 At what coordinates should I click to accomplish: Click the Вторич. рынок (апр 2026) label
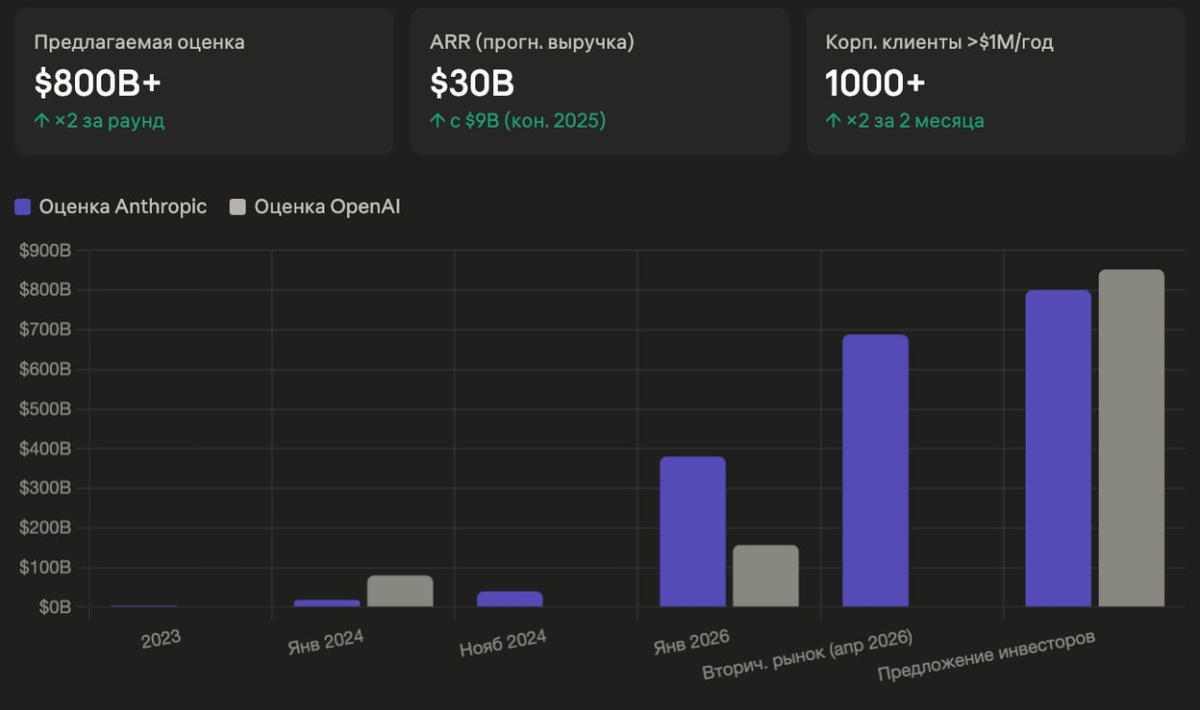(x=807, y=654)
